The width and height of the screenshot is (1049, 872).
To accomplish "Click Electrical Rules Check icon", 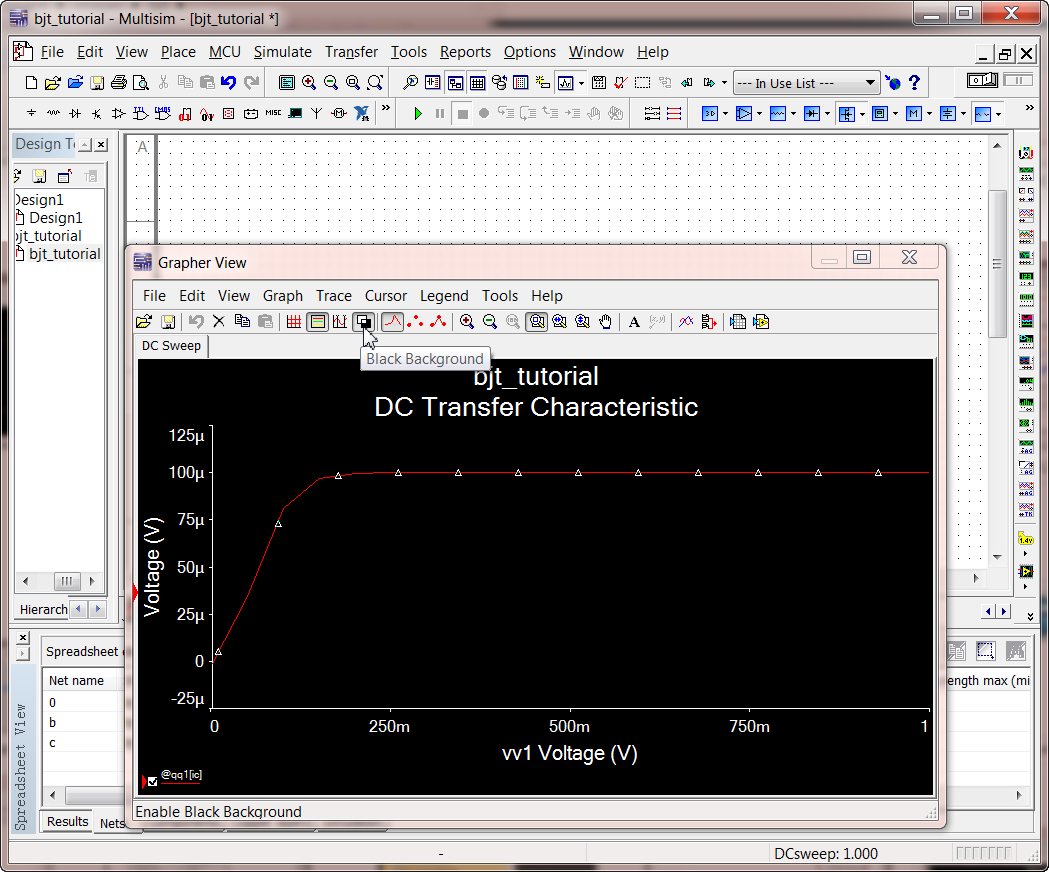I will point(621,83).
